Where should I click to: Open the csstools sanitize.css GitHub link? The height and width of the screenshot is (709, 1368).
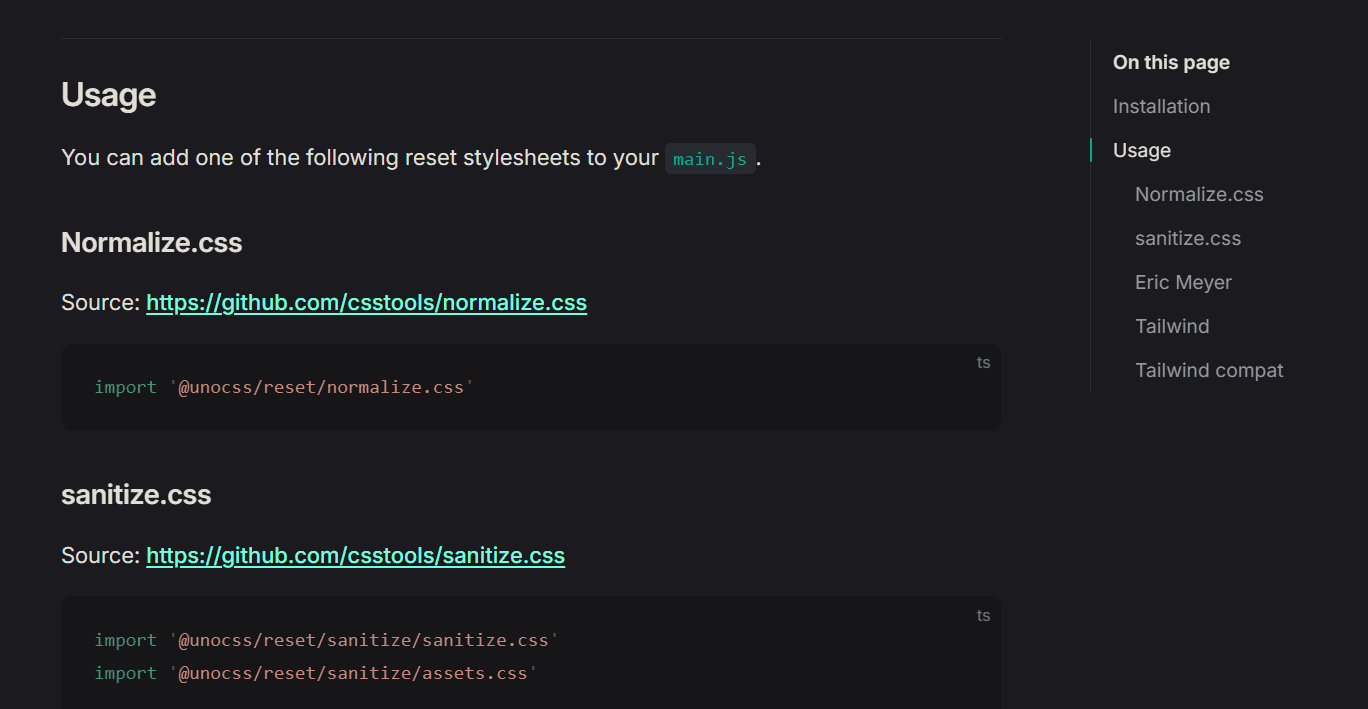[355, 555]
